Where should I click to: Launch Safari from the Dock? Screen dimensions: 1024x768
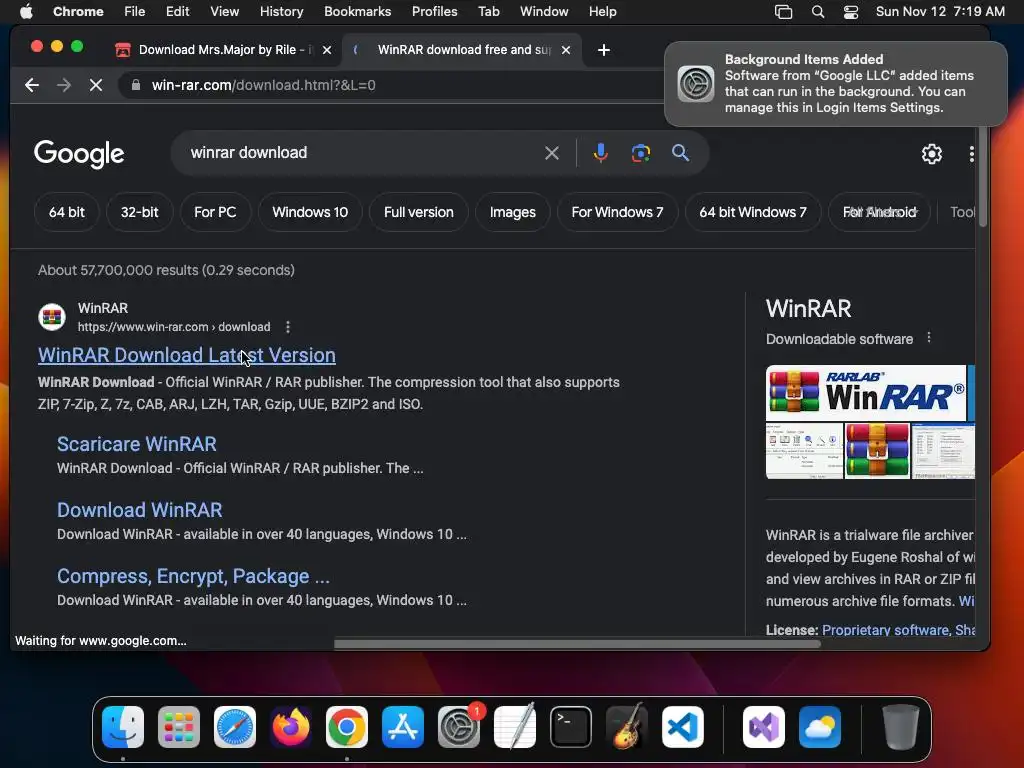(x=235, y=726)
